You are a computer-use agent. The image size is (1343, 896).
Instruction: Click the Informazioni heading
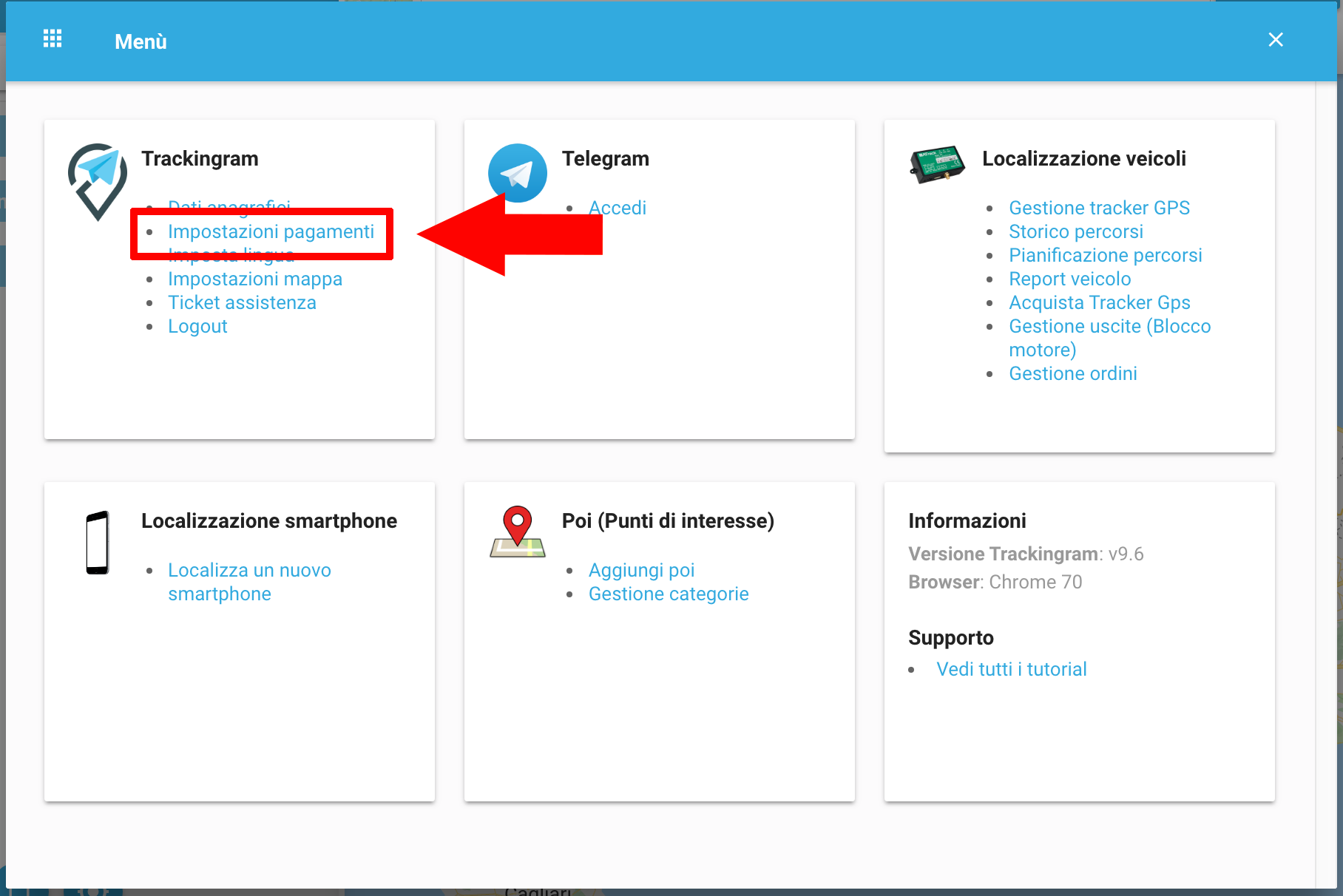pos(967,520)
